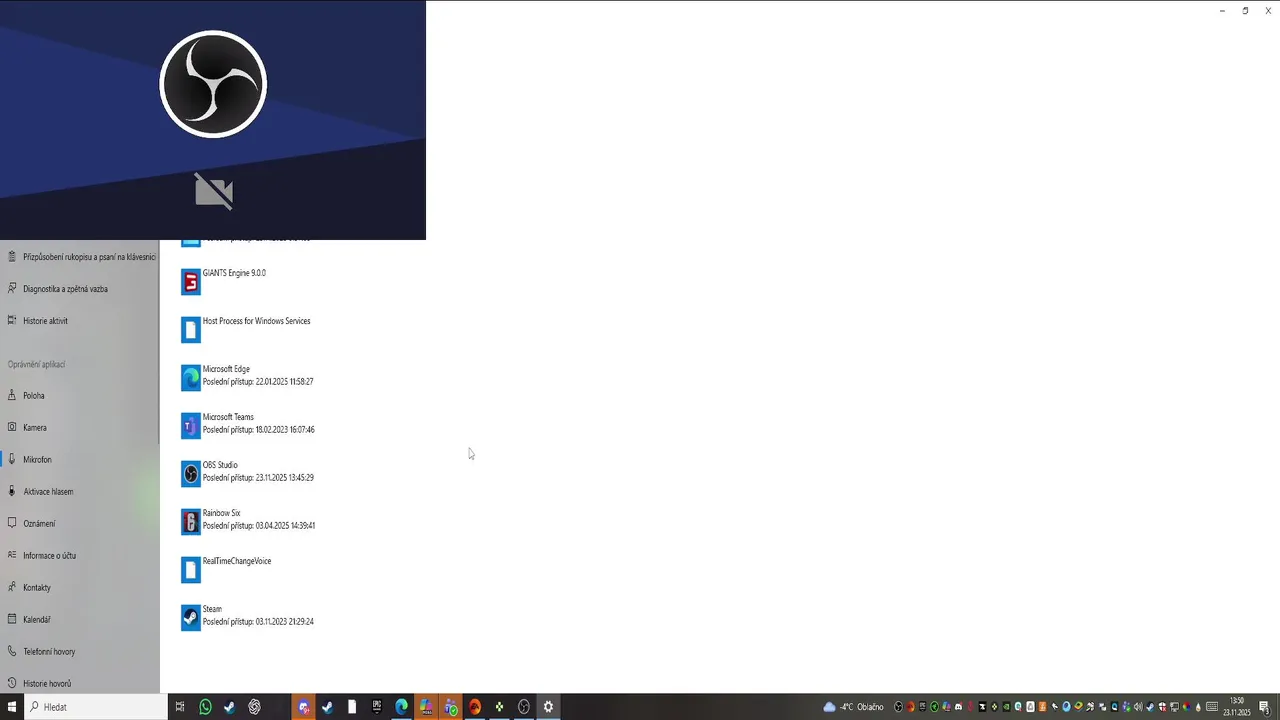Screen dimensions: 1280x720
Task: Select the 'Host Process for Windows Services' entry
Action: (245, 329)
